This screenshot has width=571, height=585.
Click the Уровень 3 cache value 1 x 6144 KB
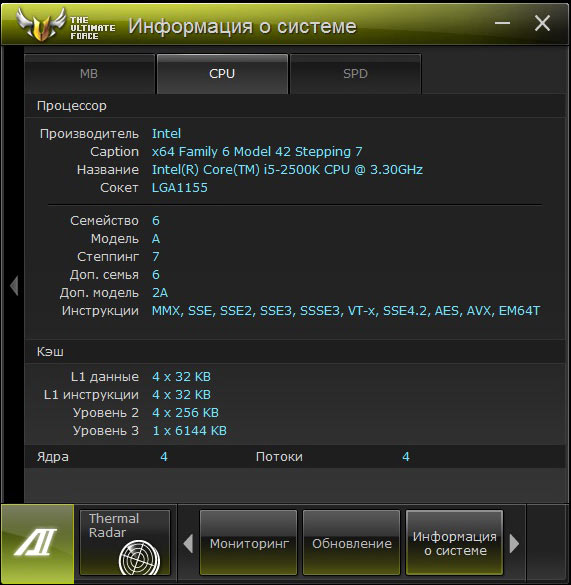(189, 431)
